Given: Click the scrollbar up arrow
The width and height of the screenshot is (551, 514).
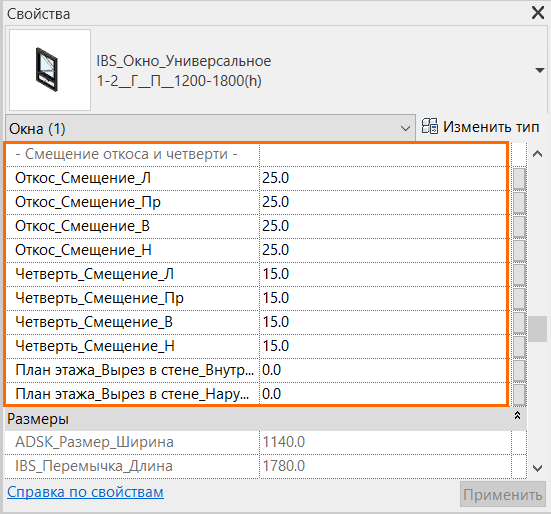Looking at the screenshot, I should tap(537, 154).
